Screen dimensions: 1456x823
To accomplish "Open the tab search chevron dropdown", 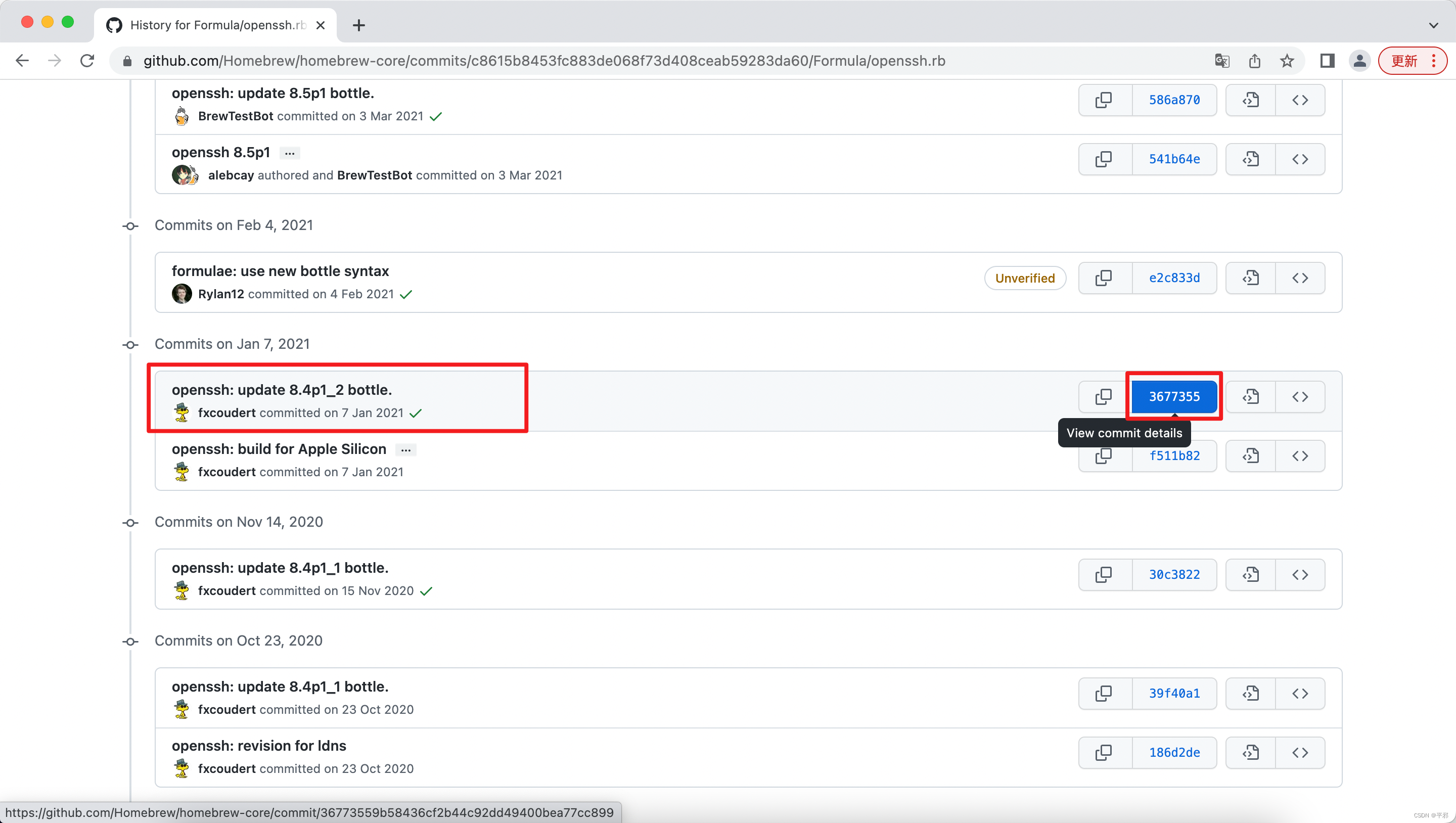I will pyautogui.click(x=1433, y=25).
